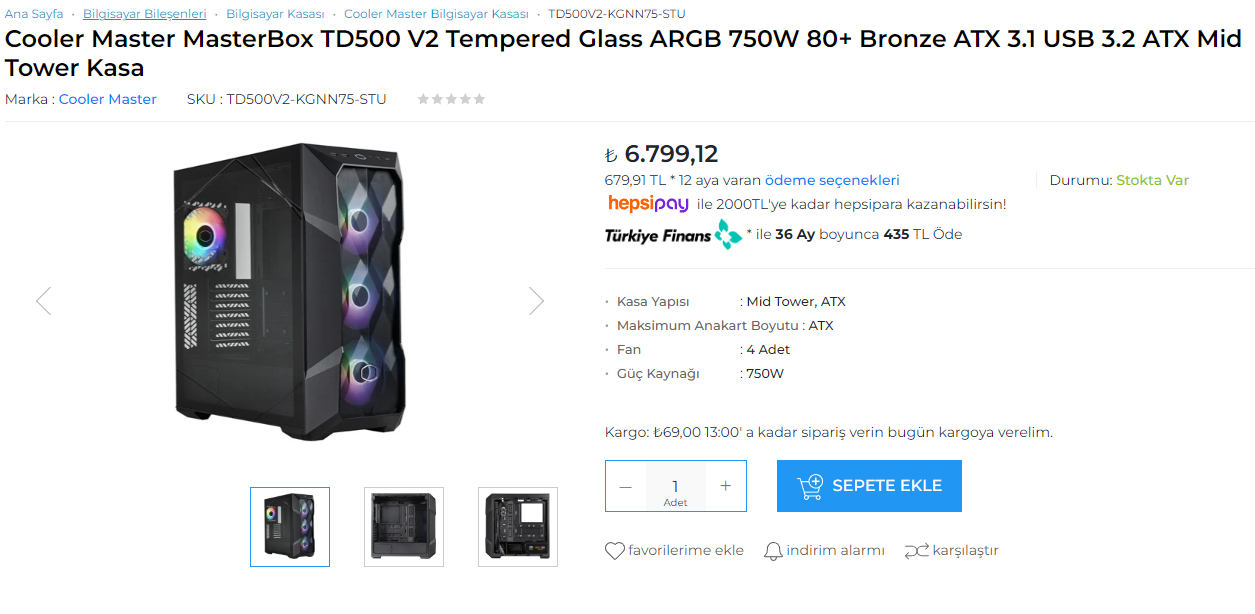The width and height of the screenshot is (1255, 614).
Task: Increase quantity with the plus button
Action: pos(725,486)
